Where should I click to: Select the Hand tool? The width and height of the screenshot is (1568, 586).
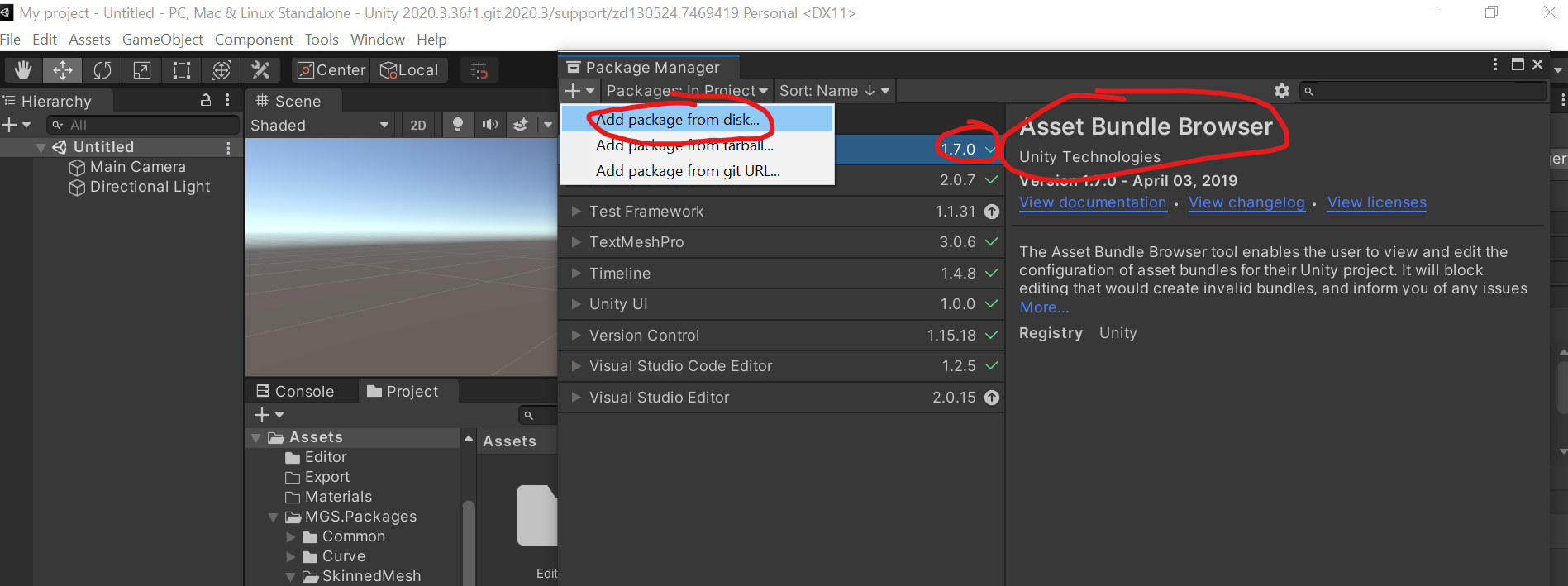pyautogui.click(x=23, y=70)
